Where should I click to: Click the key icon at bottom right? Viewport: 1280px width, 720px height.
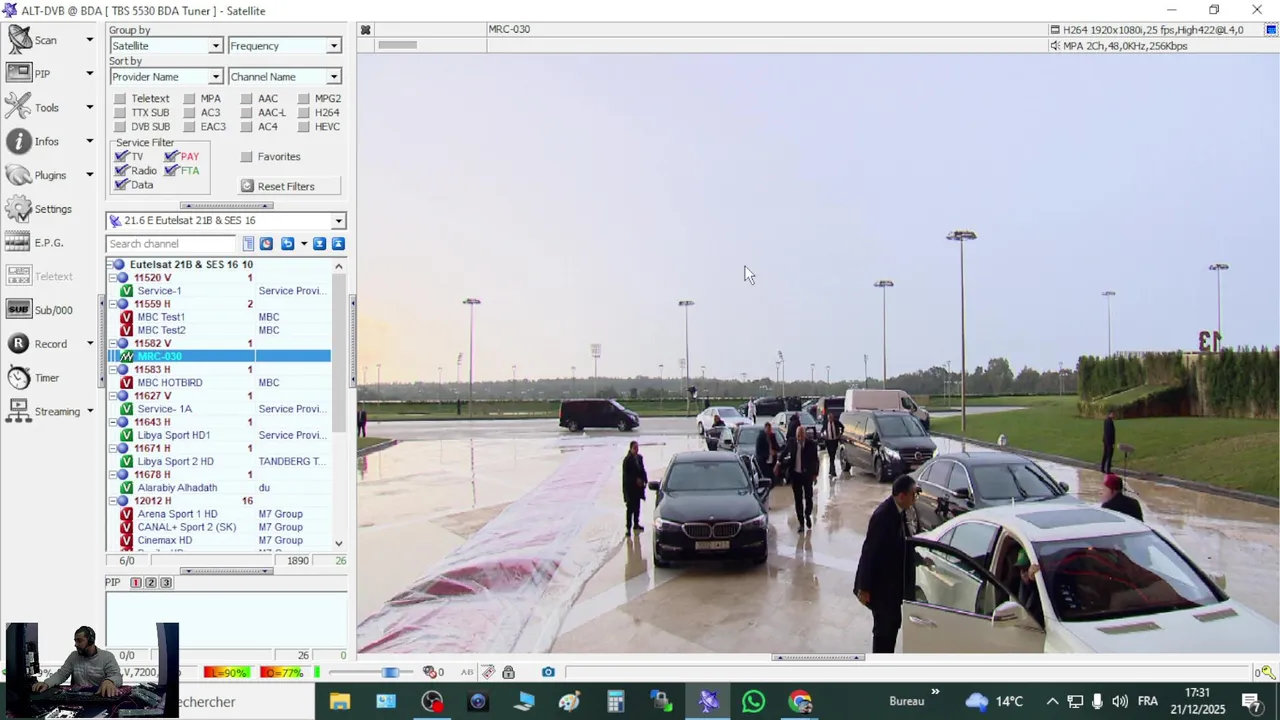click(x=1268, y=673)
